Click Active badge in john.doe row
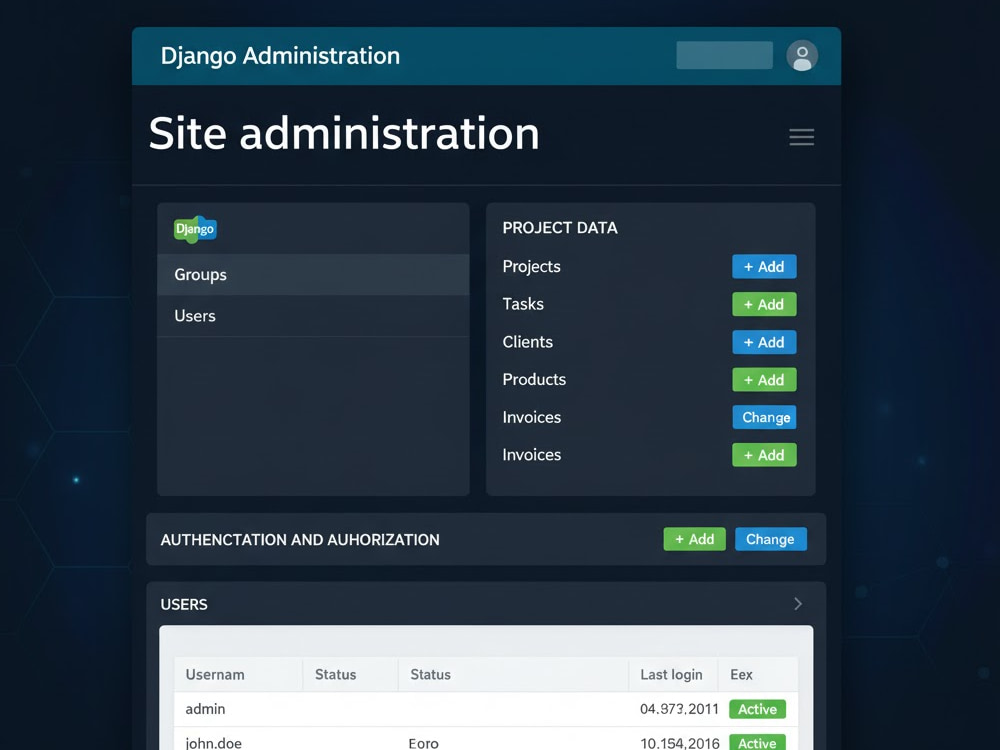The image size is (1000, 750). coord(757,742)
